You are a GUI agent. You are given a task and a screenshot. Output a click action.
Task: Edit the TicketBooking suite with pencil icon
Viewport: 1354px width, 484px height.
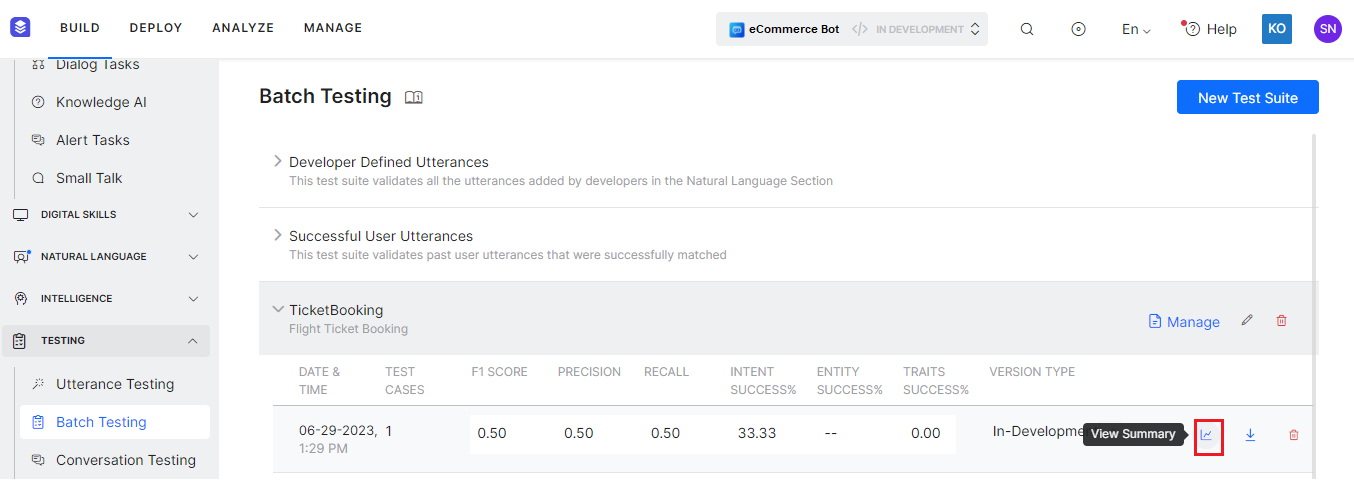pos(1247,321)
